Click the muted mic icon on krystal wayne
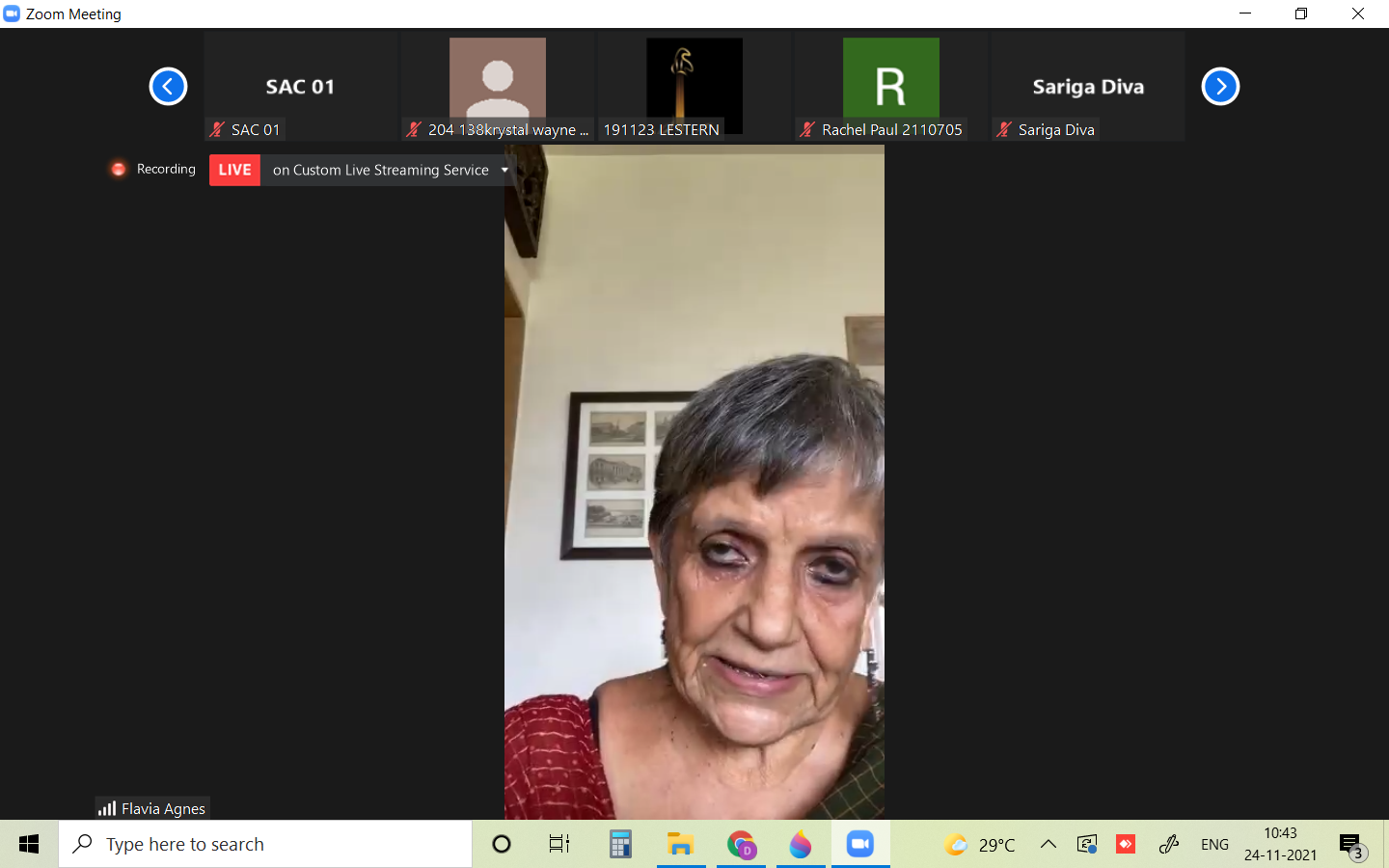 (x=414, y=129)
